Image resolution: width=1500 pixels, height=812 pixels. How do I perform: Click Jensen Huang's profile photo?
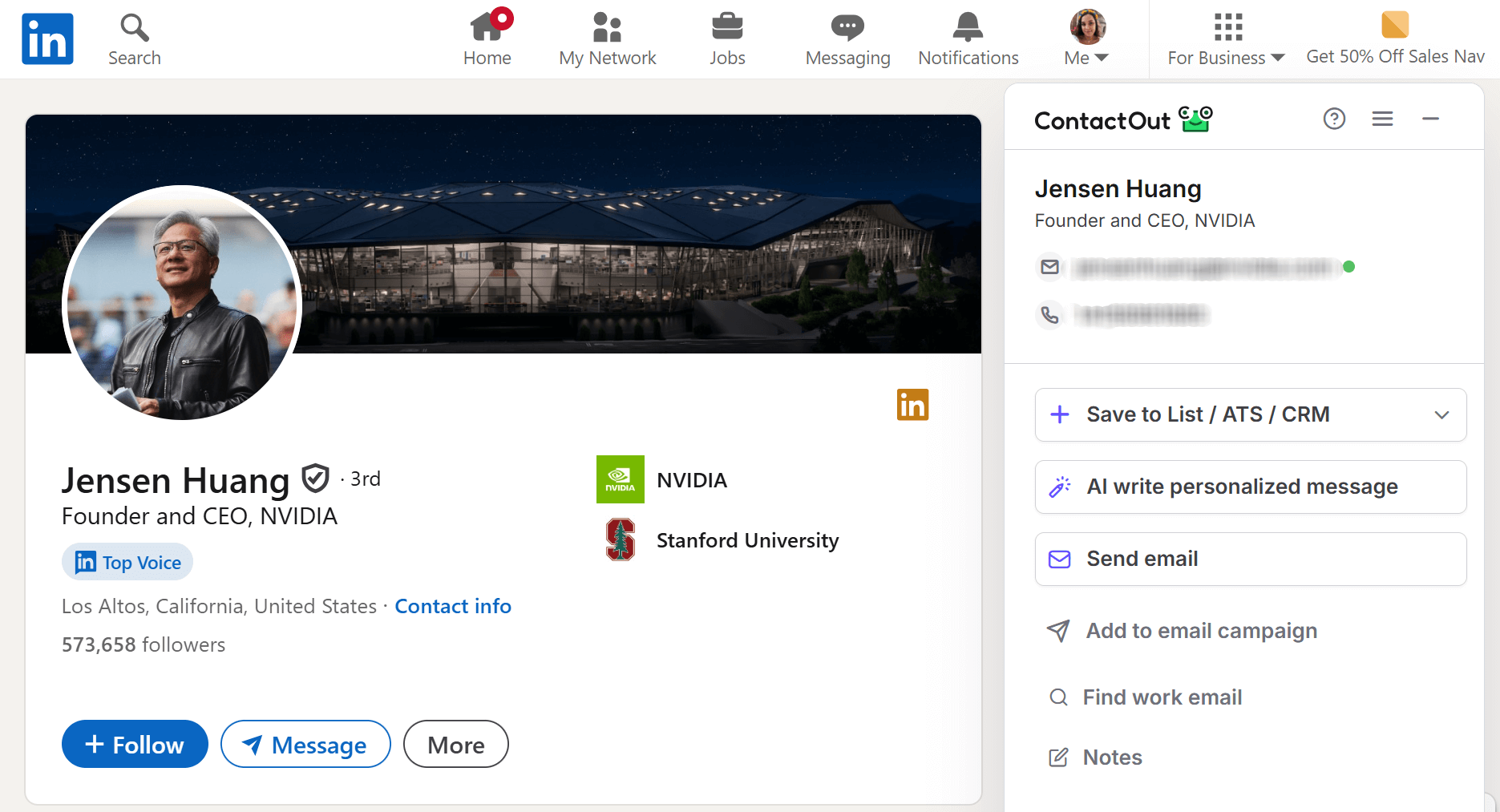[182, 303]
